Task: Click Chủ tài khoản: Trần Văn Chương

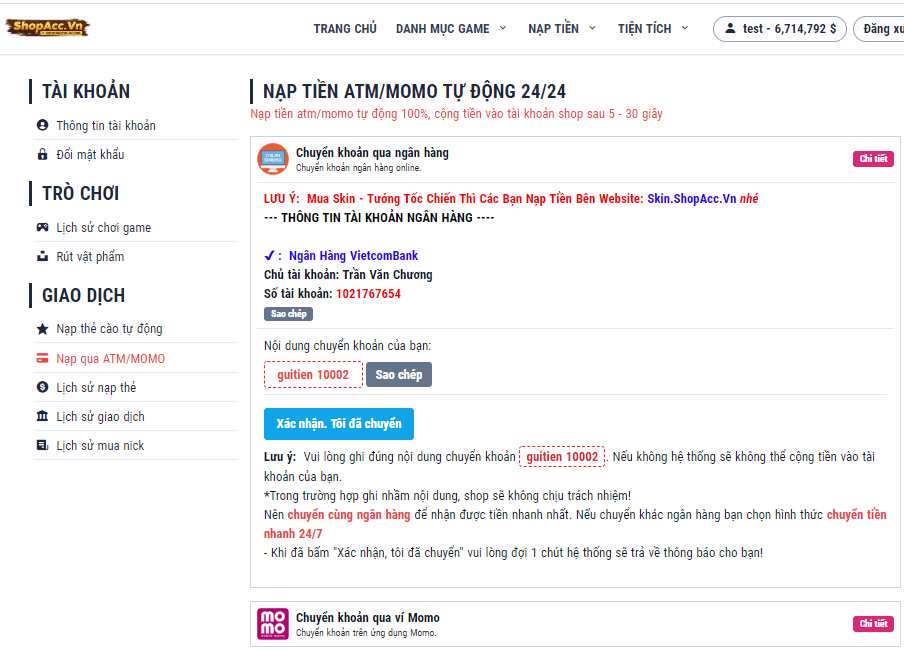Action: coord(348,274)
